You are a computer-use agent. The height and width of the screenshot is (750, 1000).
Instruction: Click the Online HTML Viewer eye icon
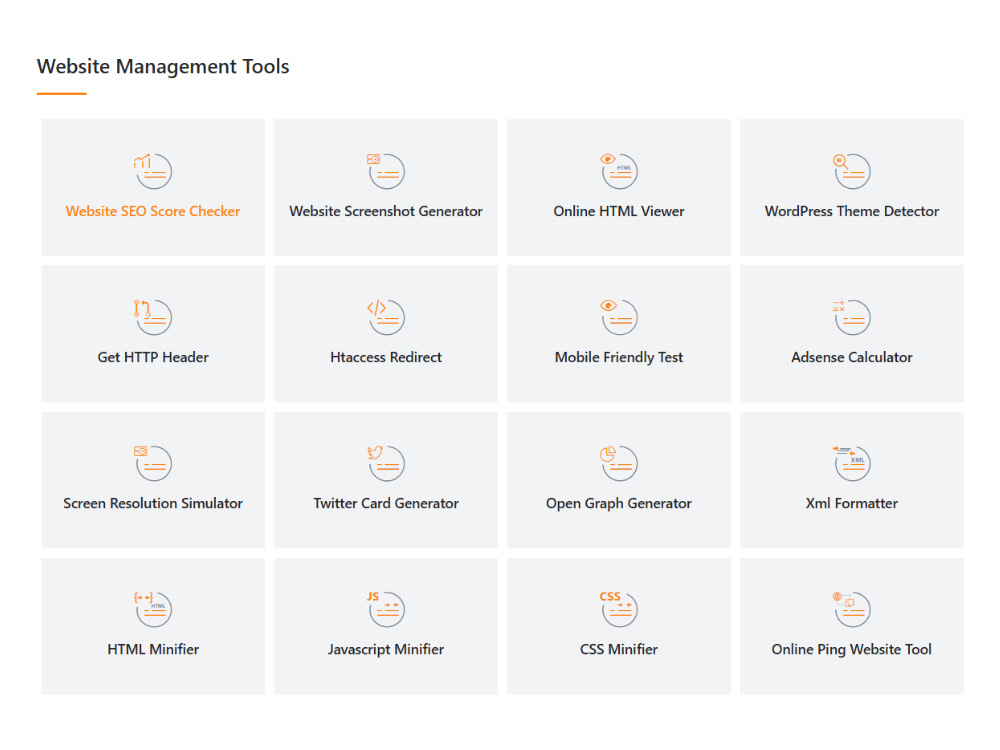tap(619, 171)
